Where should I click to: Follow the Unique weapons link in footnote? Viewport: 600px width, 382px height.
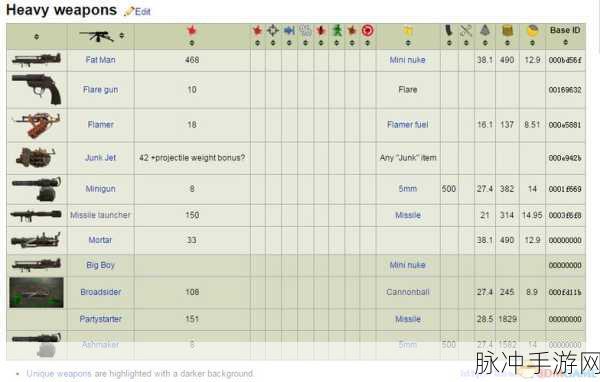coord(59,373)
